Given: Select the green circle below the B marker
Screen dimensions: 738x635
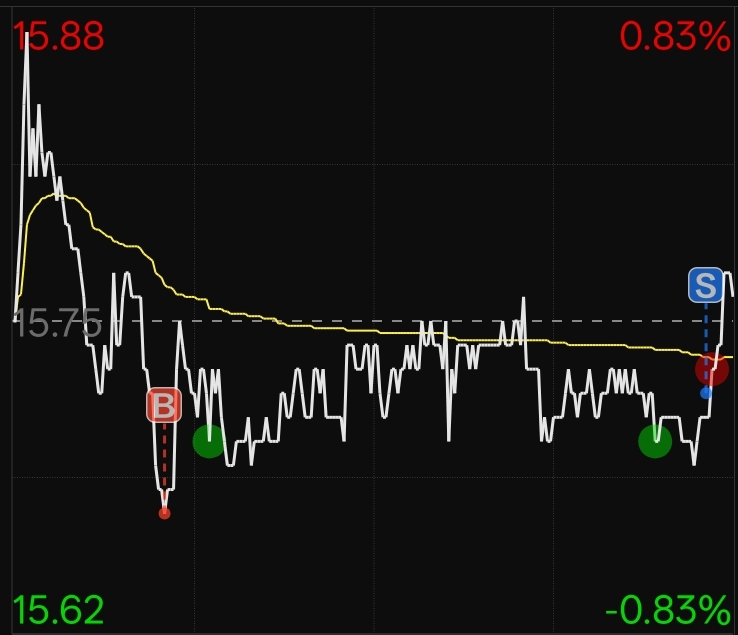Looking at the screenshot, I should (209, 441).
